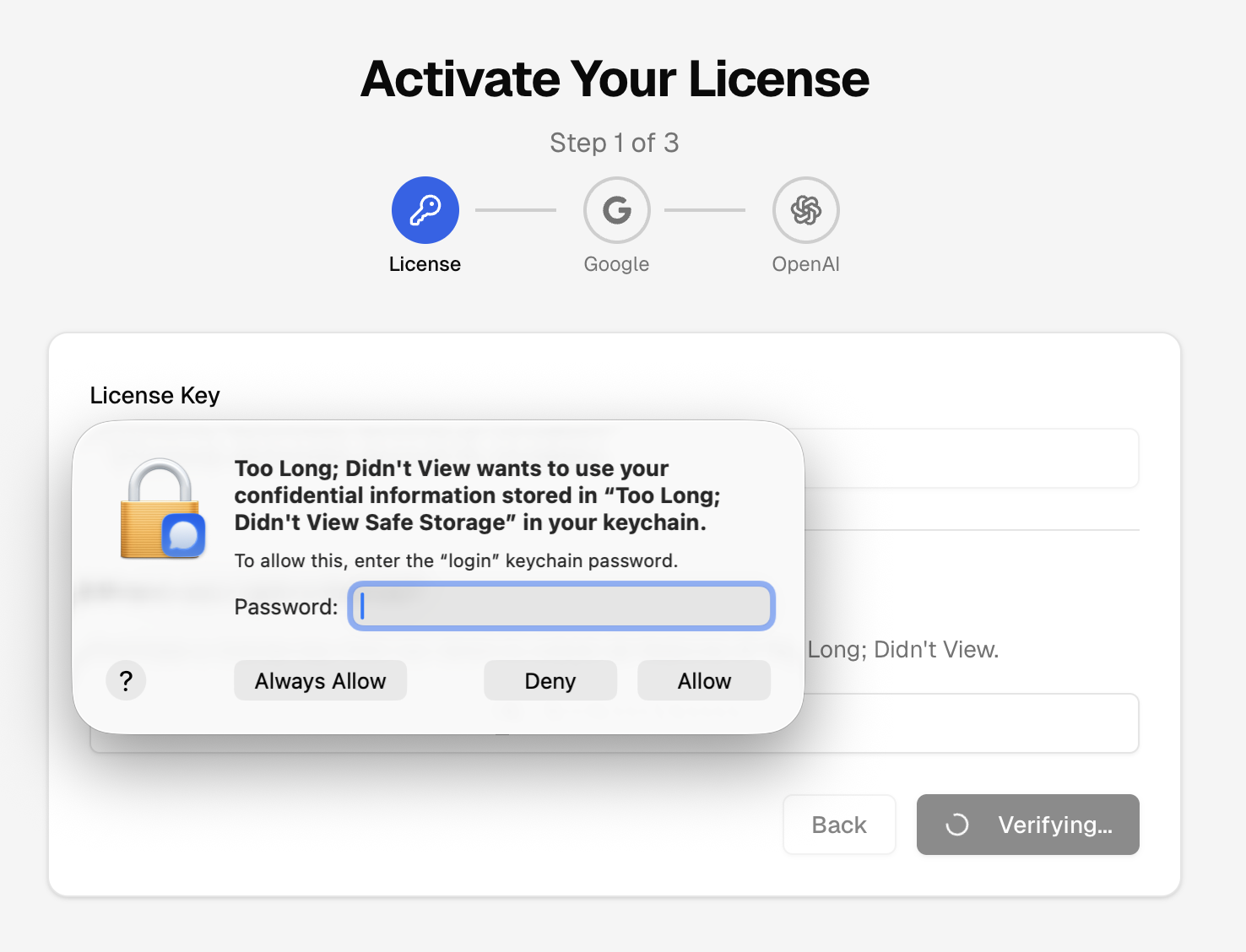
Task: Allow Too Long; Didn't View keychain access
Action: [x=703, y=680]
